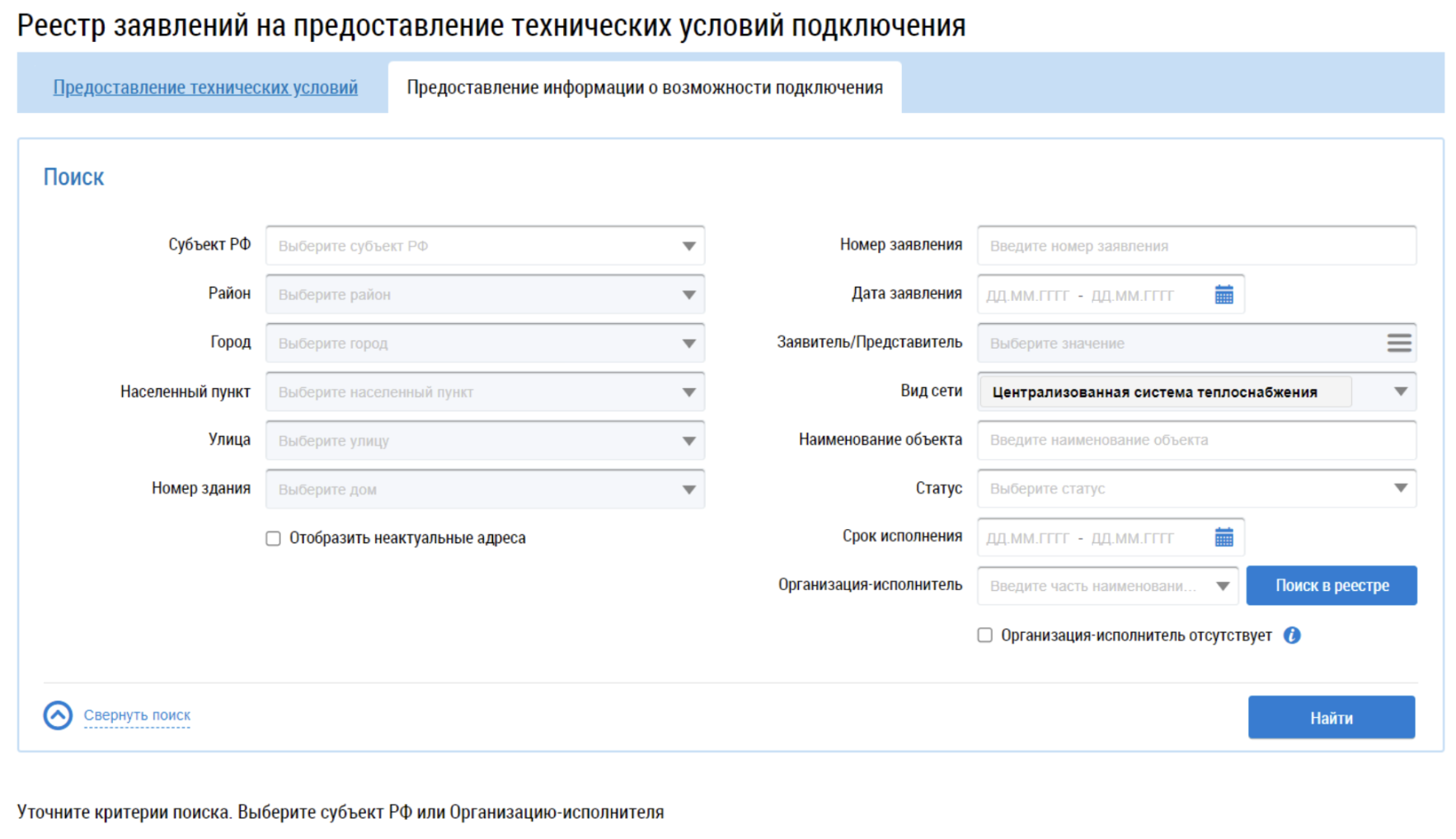This screenshot has height=839, width=1456.
Task: Select Предоставление информации о возможности подключения tab
Action: (644, 87)
